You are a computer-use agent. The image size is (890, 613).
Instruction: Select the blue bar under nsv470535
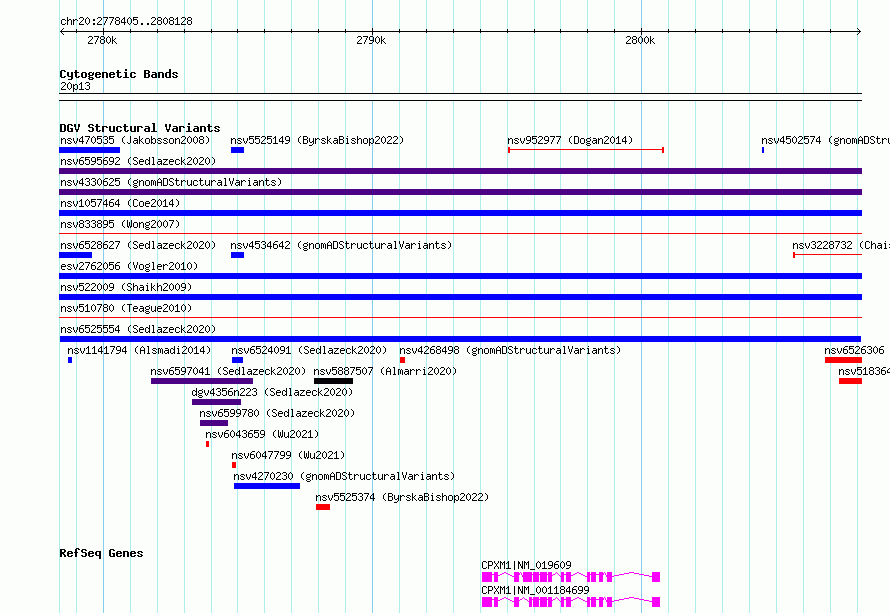point(90,150)
